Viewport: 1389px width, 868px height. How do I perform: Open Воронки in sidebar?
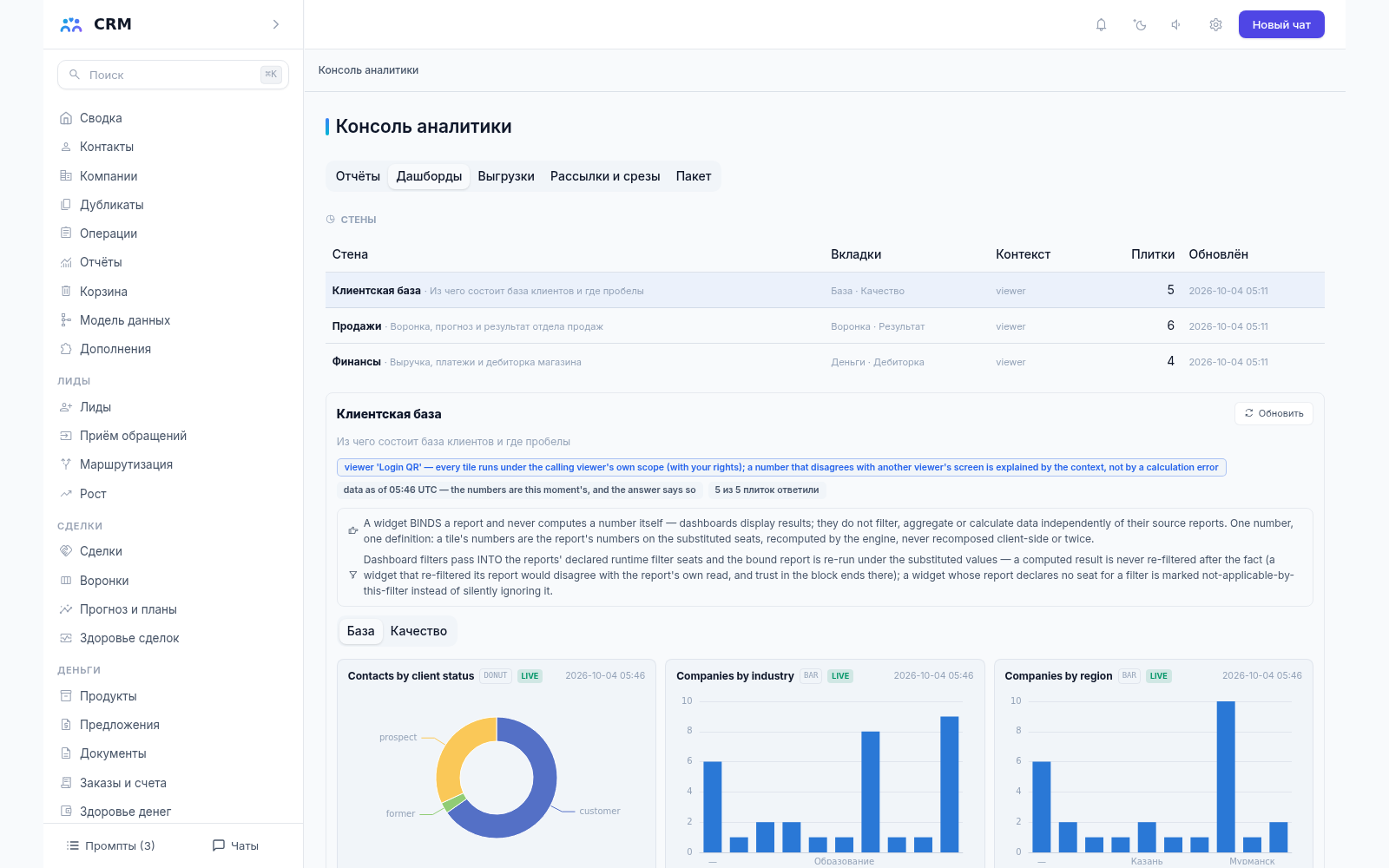[x=173, y=581]
